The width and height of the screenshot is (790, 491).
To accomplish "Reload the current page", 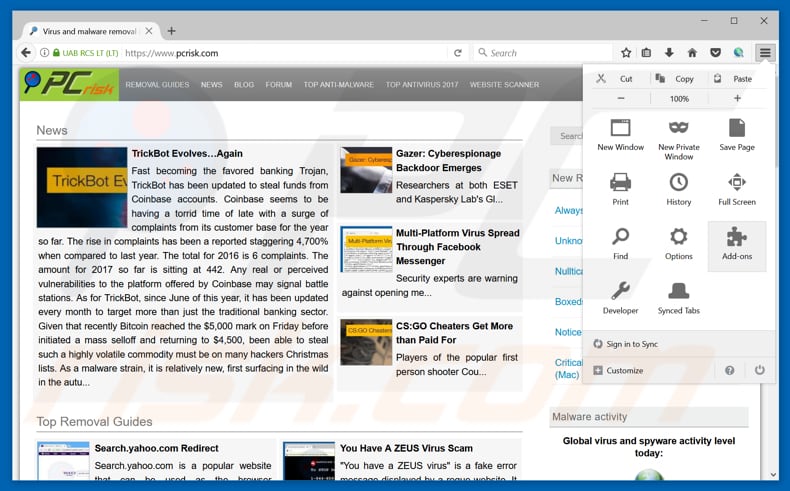I will [457, 53].
